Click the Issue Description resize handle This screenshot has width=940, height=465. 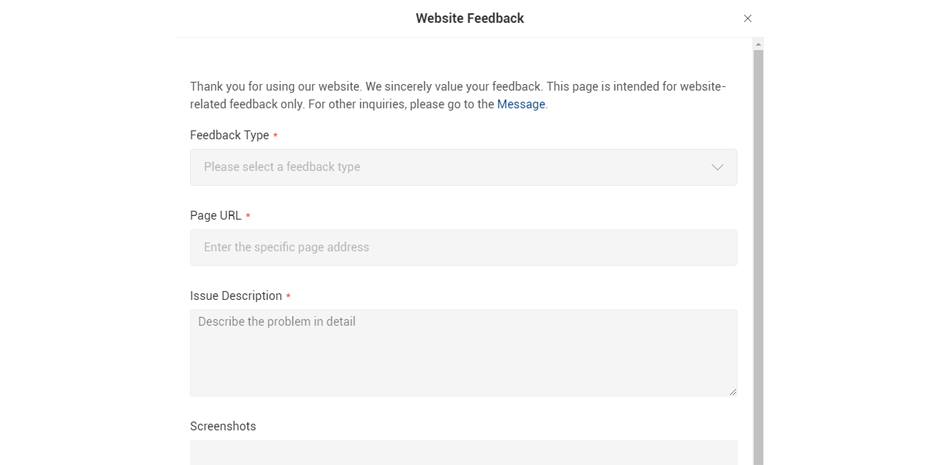733,392
